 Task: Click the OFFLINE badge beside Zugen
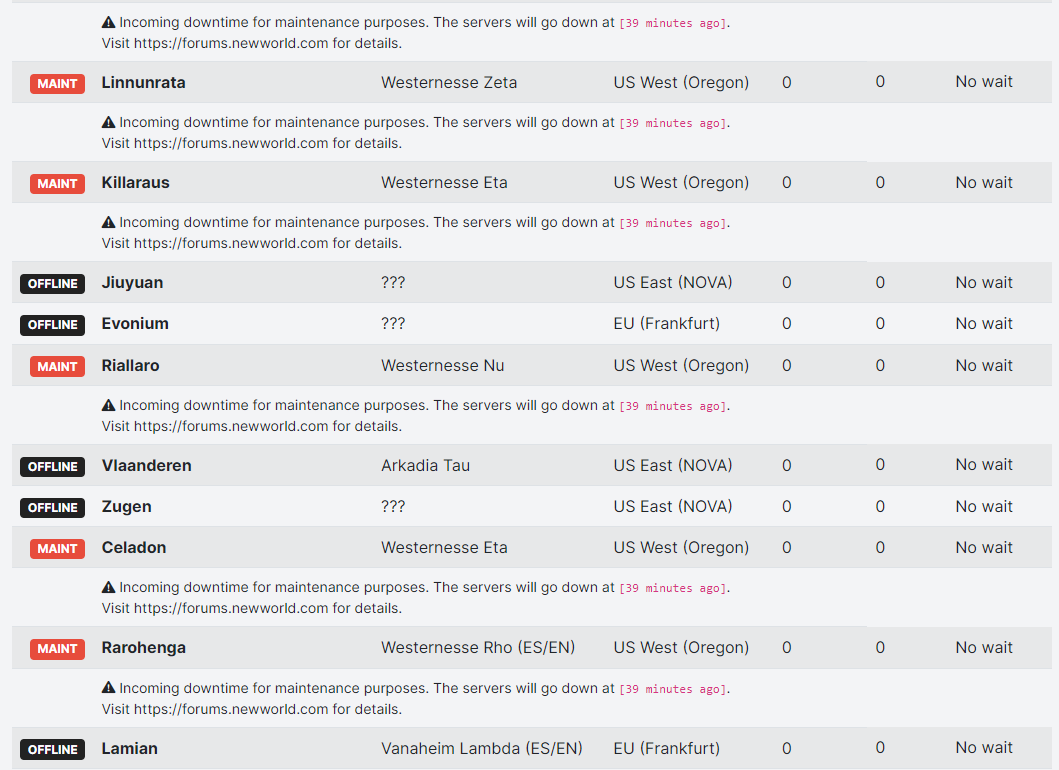coord(53,508)
